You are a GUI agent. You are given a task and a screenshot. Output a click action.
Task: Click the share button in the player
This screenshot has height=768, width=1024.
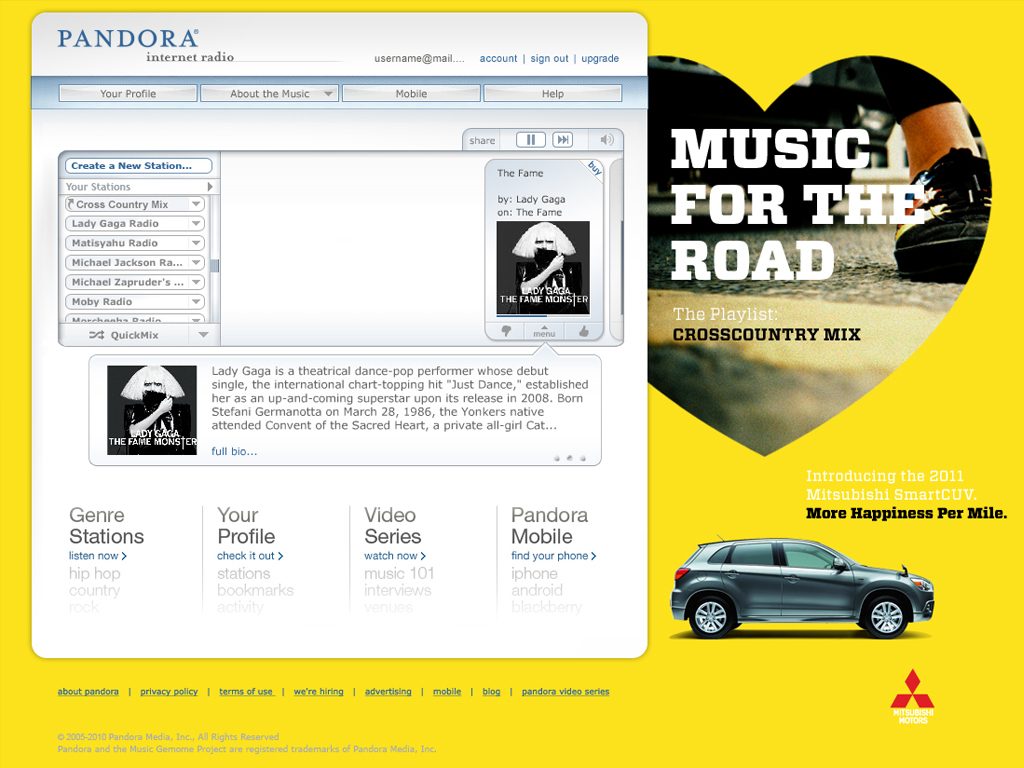[482, 140]
